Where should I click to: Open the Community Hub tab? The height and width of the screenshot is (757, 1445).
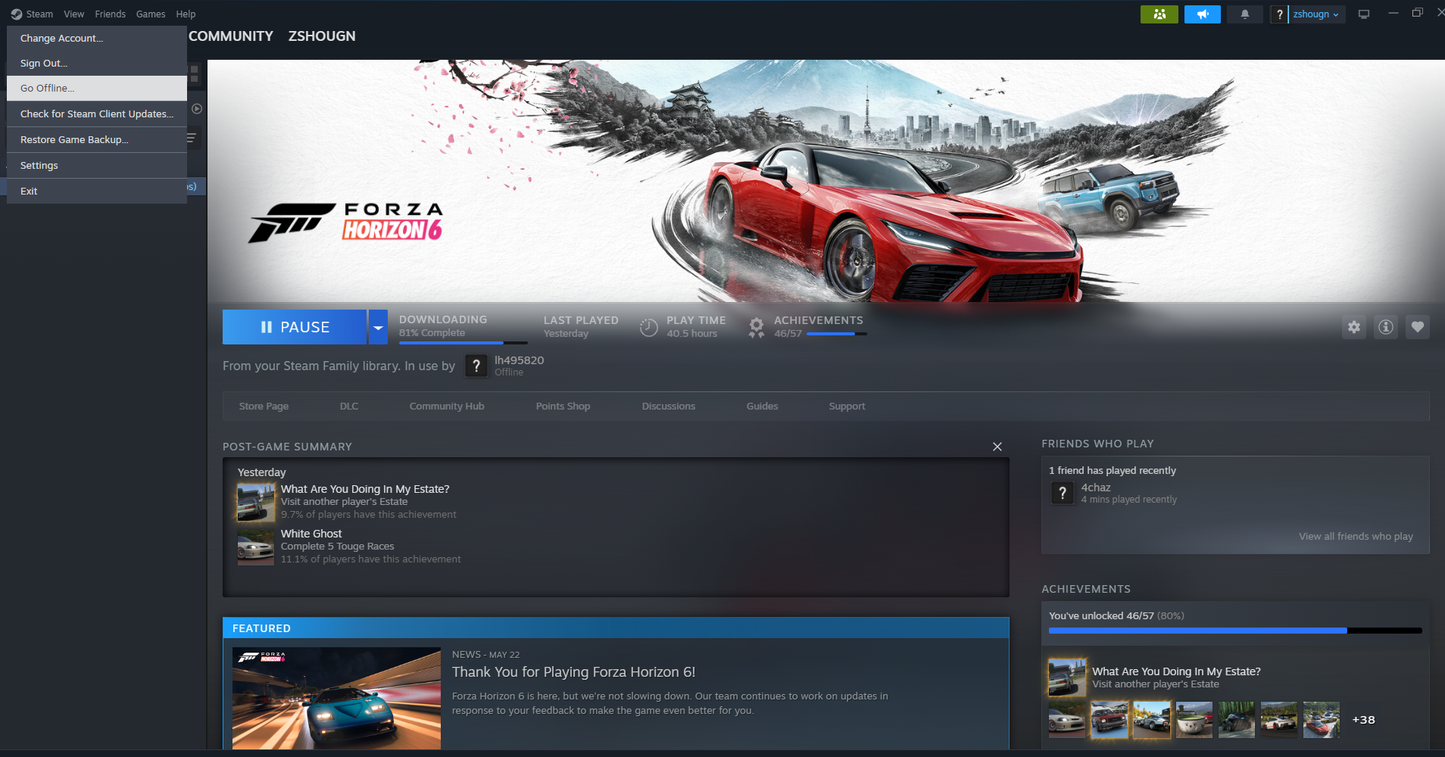point(447,406)
